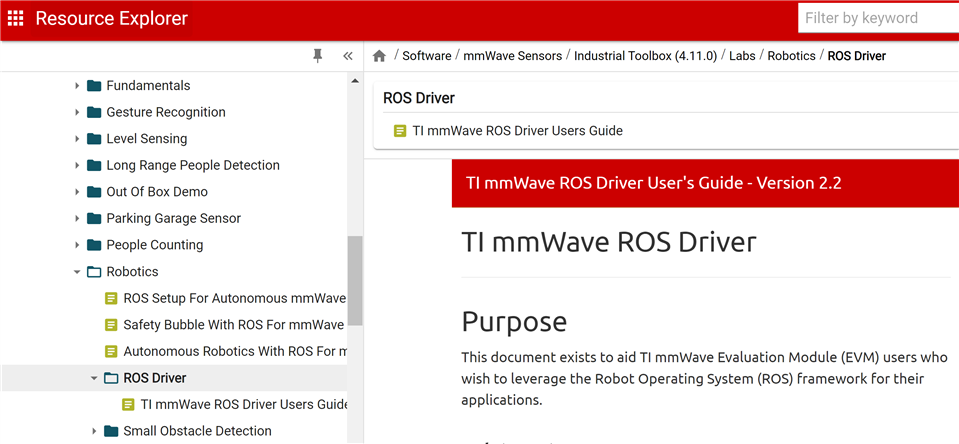
Task: Select Robotics tree item label
Action: 132,272
